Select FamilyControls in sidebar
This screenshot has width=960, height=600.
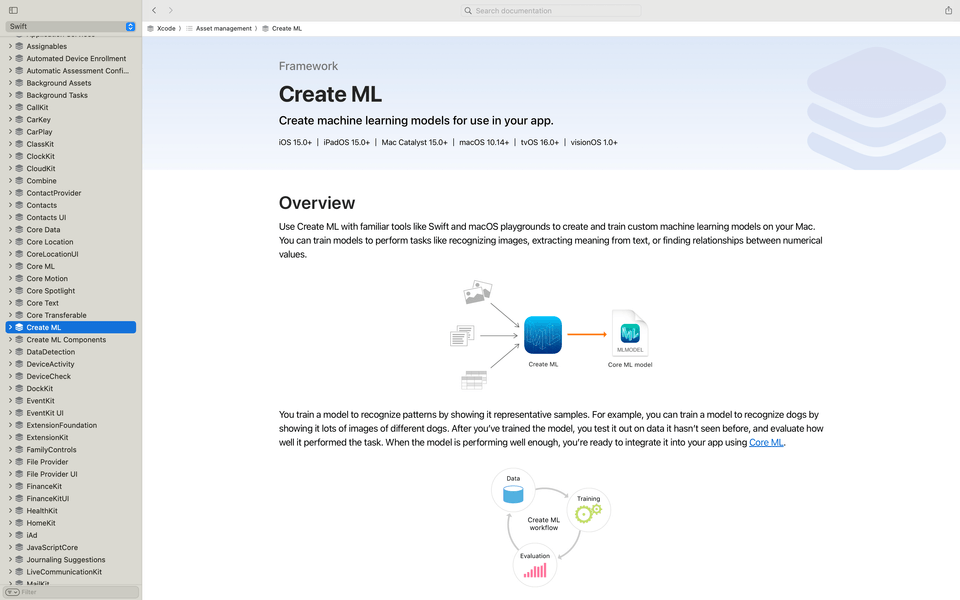pyautogui.click(x=51, y=451)
